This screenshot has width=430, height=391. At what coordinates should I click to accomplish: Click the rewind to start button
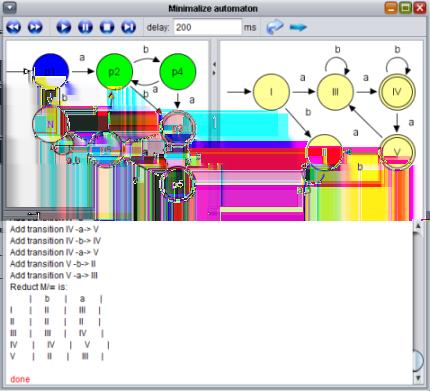coord(14,27)
